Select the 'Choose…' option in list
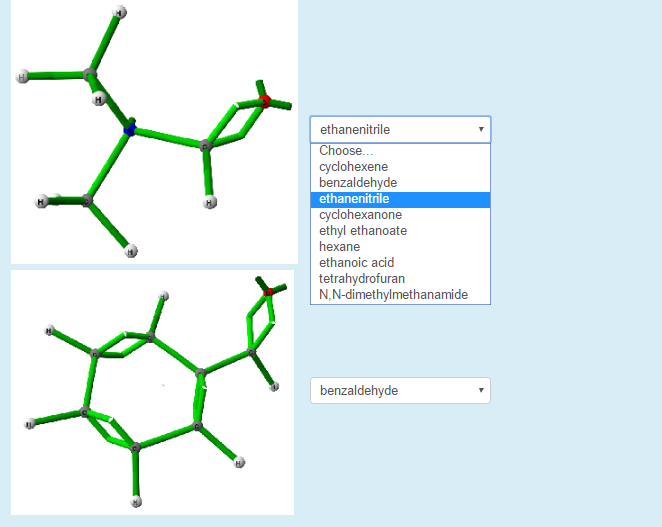The height and width of the screenshot is (527, 662). pos(400,151)
